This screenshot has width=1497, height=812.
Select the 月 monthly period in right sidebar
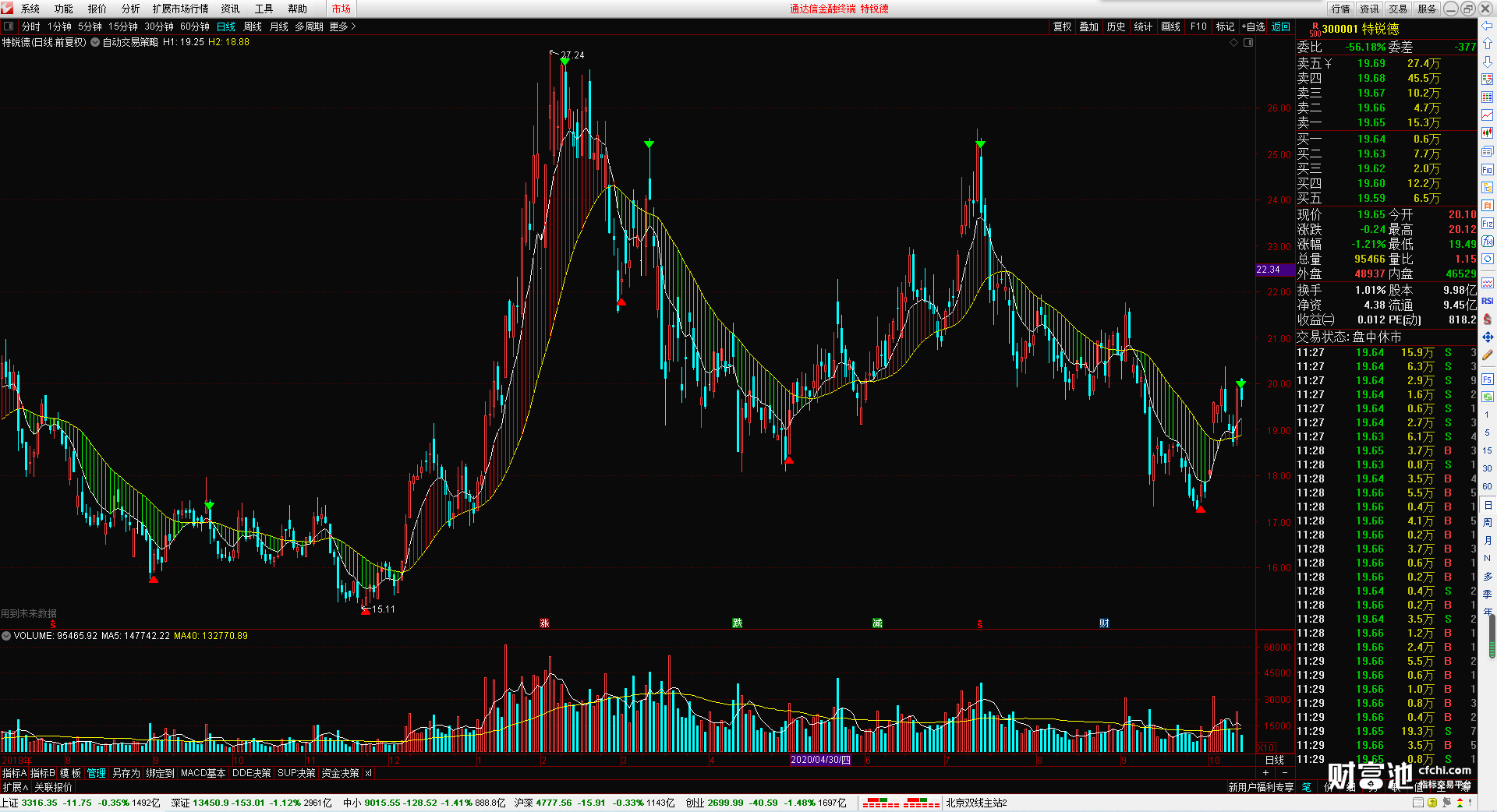coord(1487,540)
